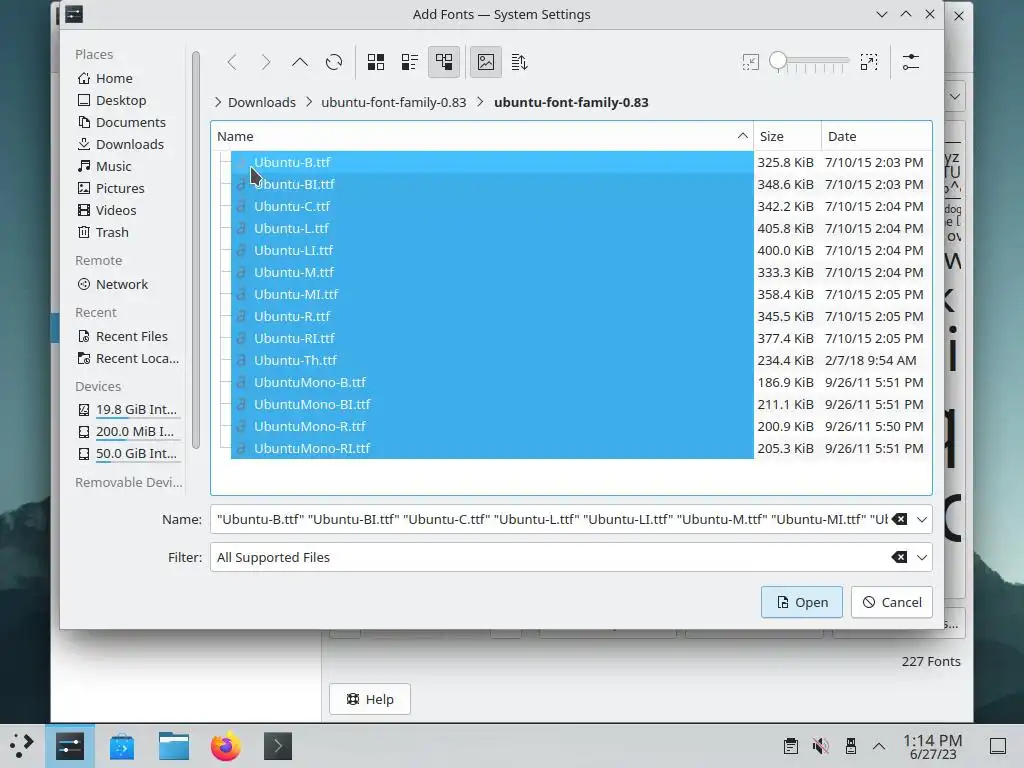Select the file UbuntuMono-RI.ttf

492,449
